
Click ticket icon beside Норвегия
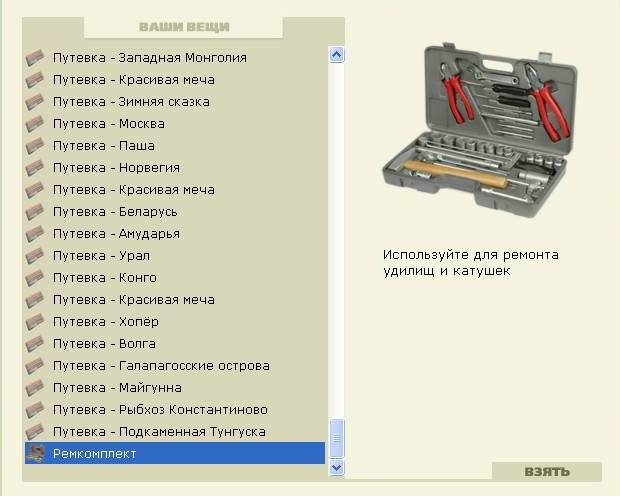34,168
